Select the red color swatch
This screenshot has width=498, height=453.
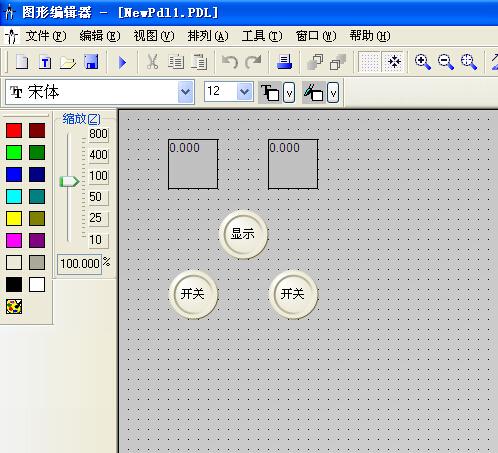click(14, 130)
